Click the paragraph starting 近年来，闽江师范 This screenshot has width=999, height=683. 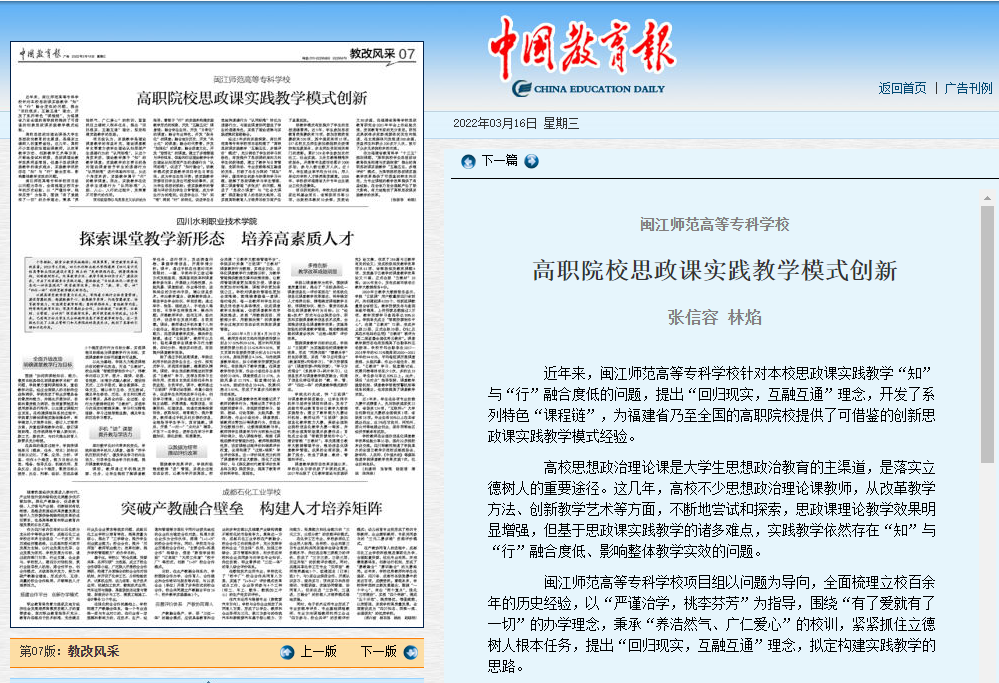point(712,405)
